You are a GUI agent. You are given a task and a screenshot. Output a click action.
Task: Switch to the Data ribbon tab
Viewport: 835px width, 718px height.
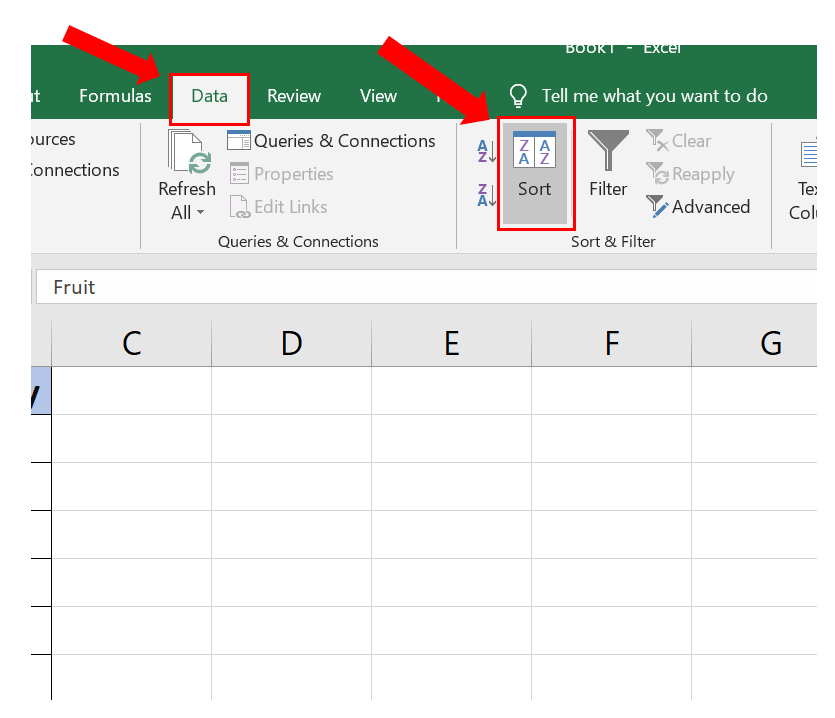pyautogui.click(x=209, y=96)
